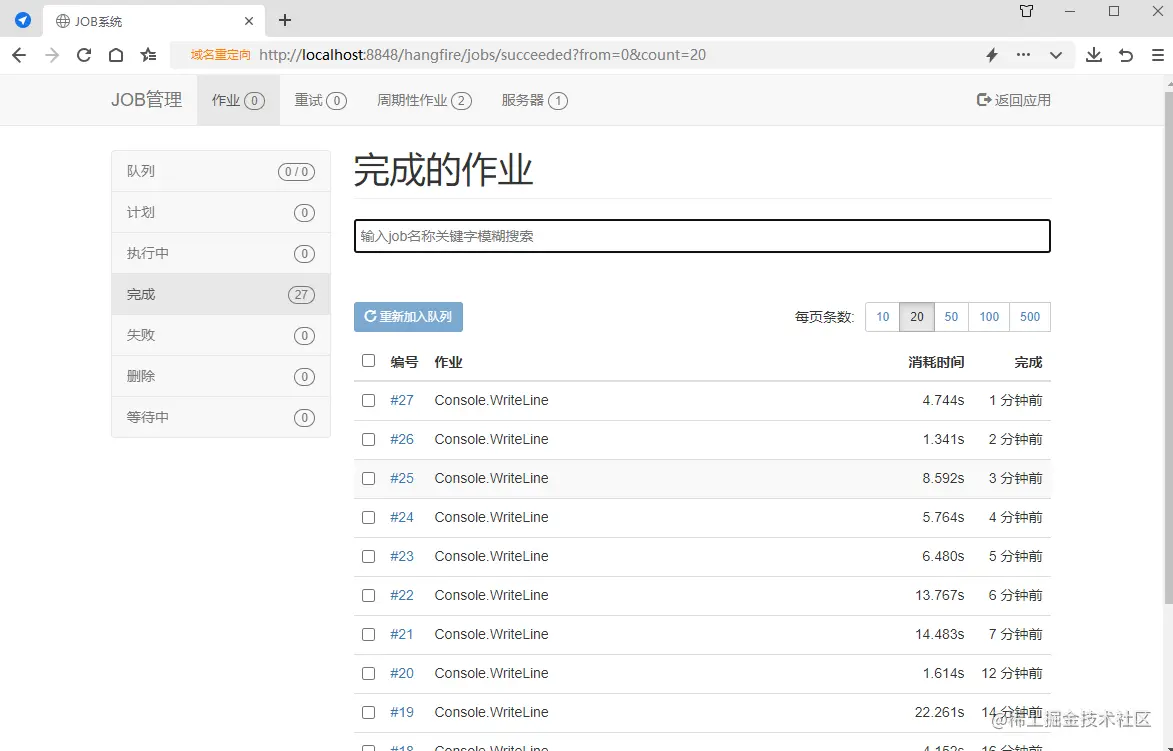Select 计划 in the sidebar

click(221, 212)
